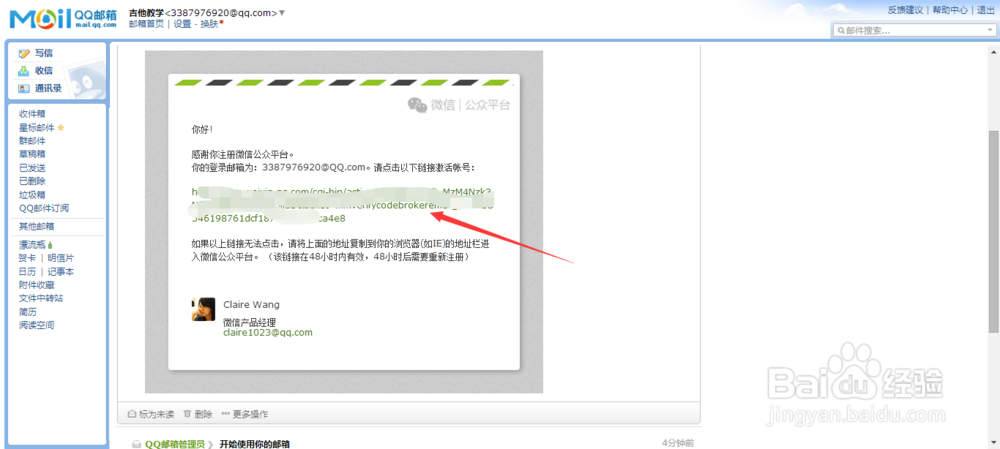
Task: Open 其他邮箱 other mailboxes
Action: coord(36,226)
